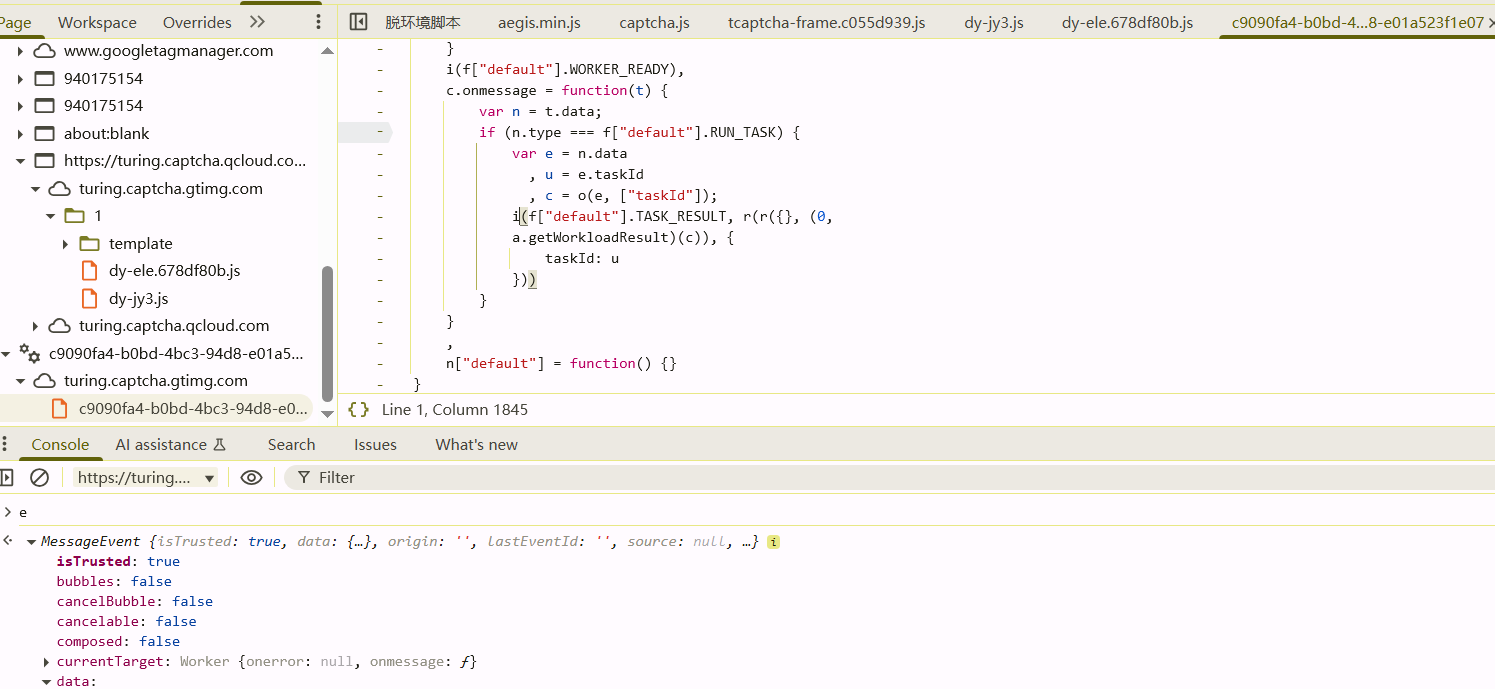The image size is (1495, 689).
Task: Open the JavaScript context dropdown
Action: pyautogui.click(x=145, y=478)
